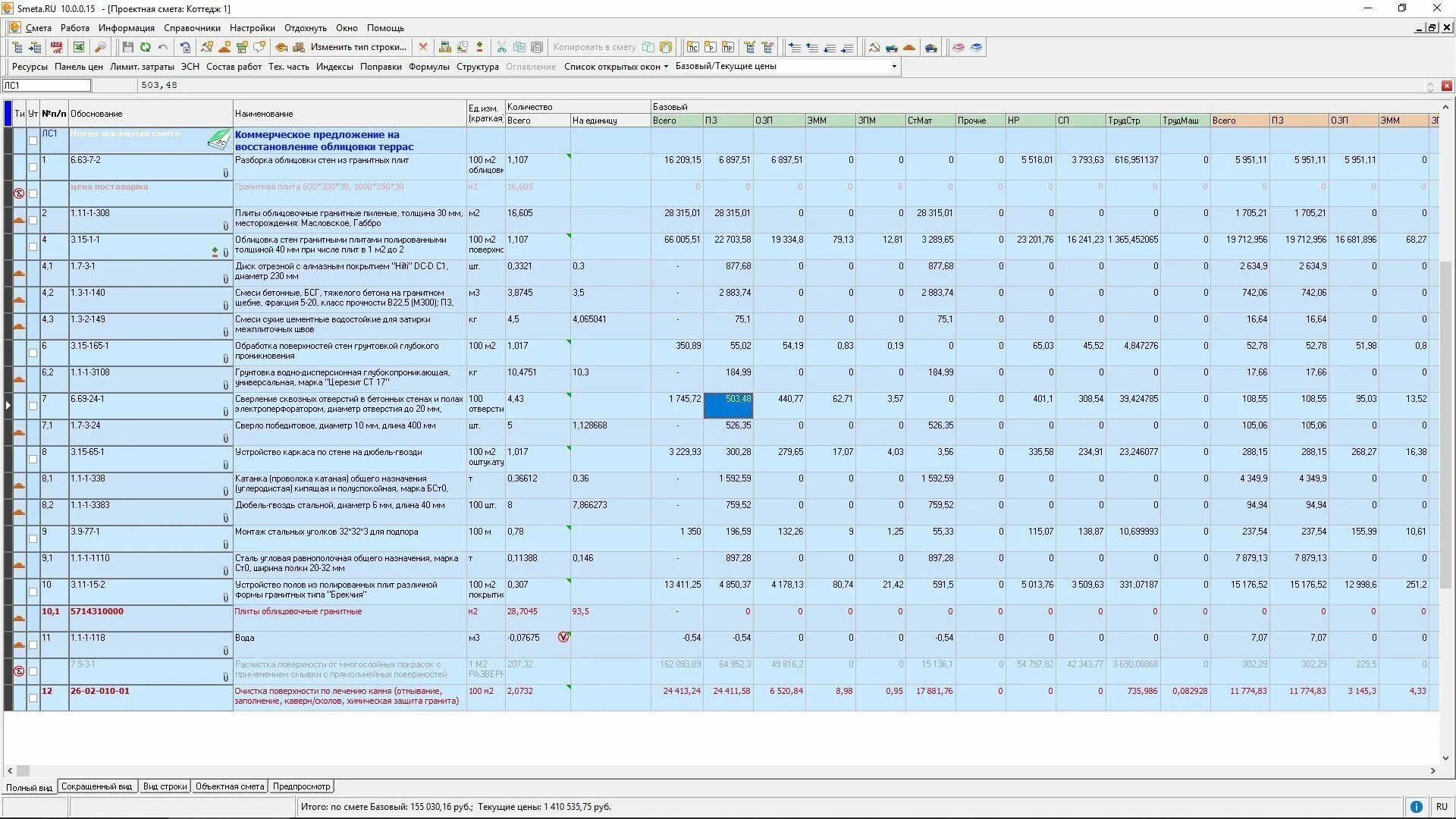This screenshot has width=1456, height=819.
Task: Open the Базовый/Текущие цены dropdown
Action: [x=894, y=67]
